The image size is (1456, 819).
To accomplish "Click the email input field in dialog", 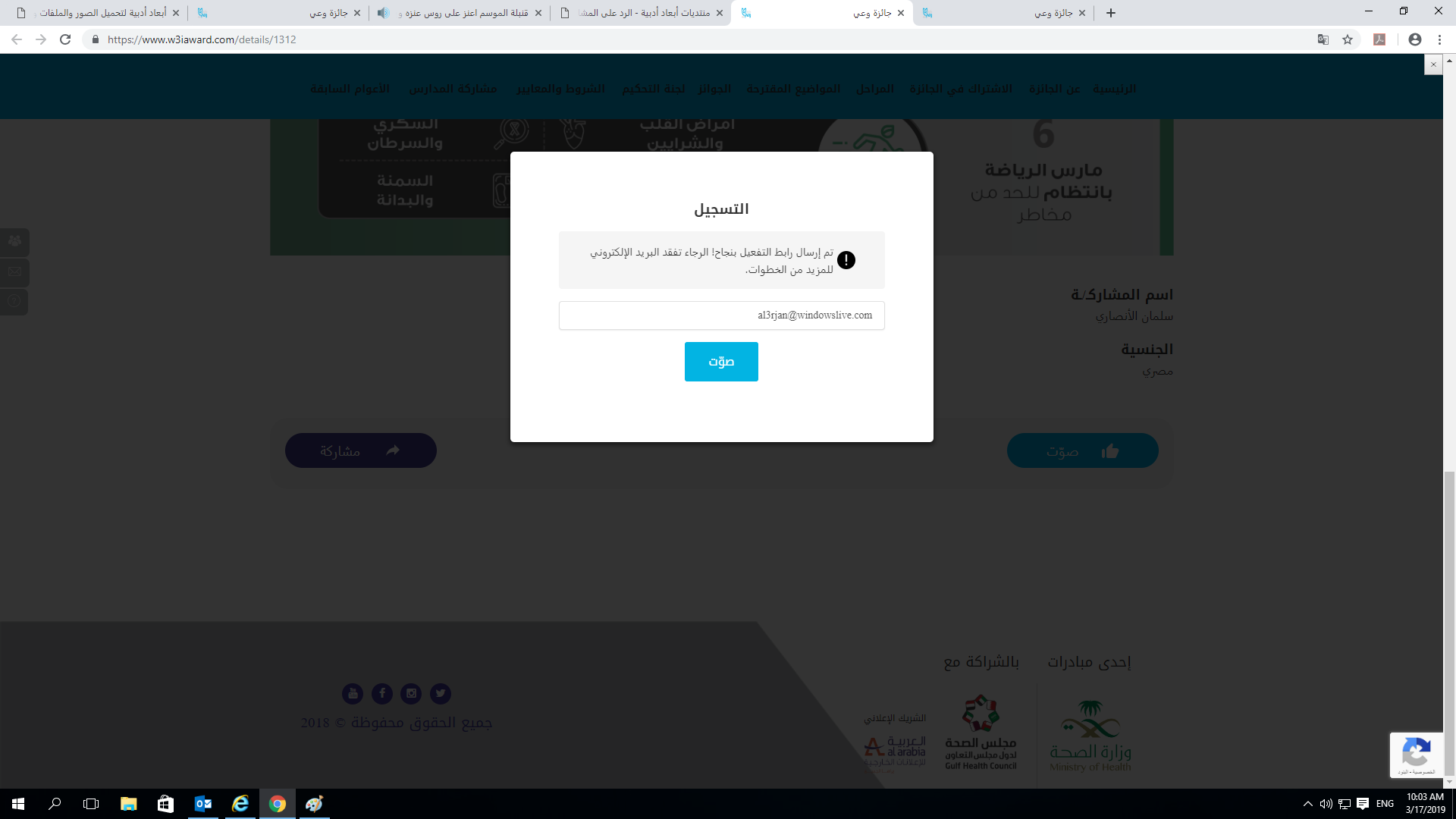I will [x=721, y=315].
